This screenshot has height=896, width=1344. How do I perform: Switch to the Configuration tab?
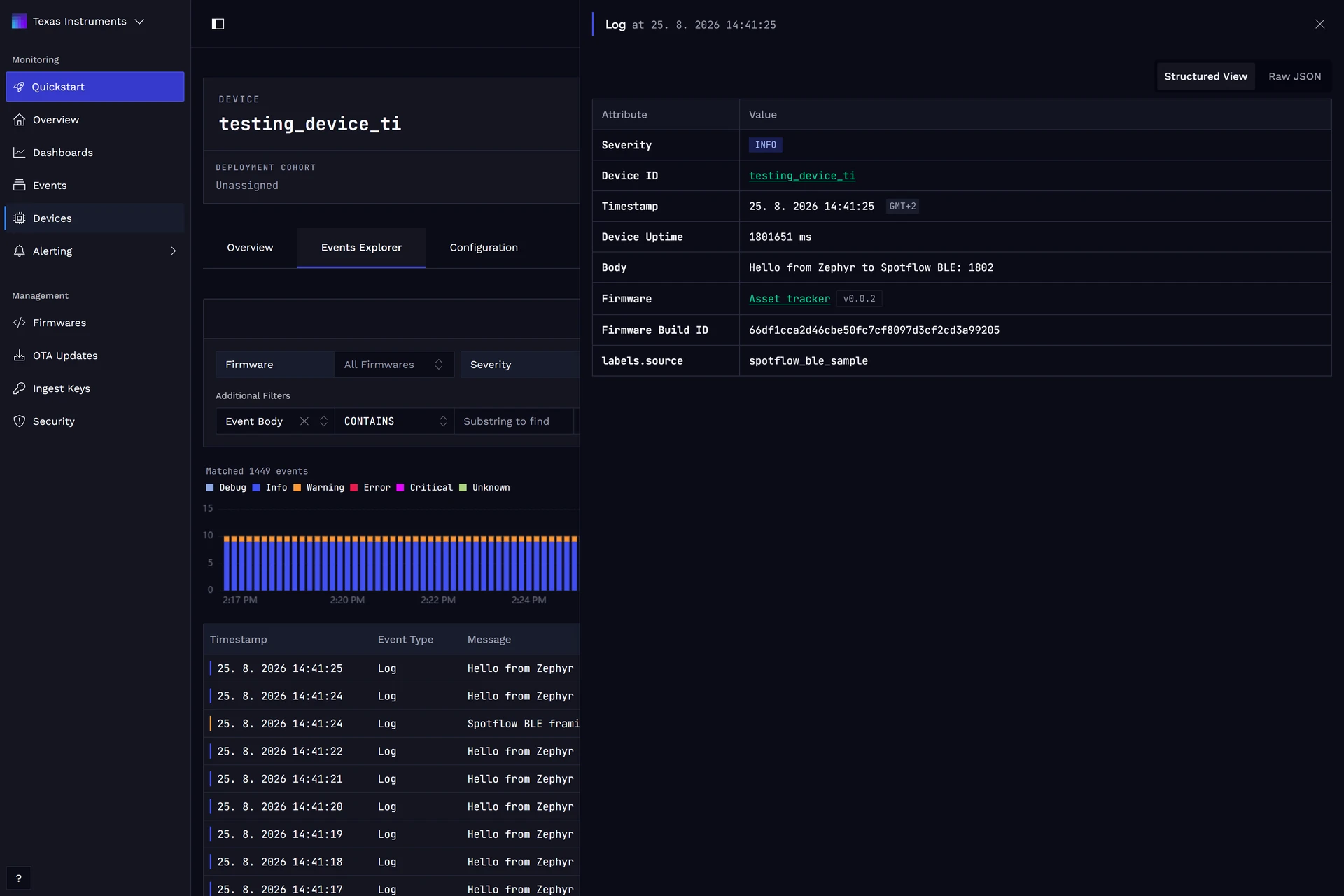click(484, 248)
